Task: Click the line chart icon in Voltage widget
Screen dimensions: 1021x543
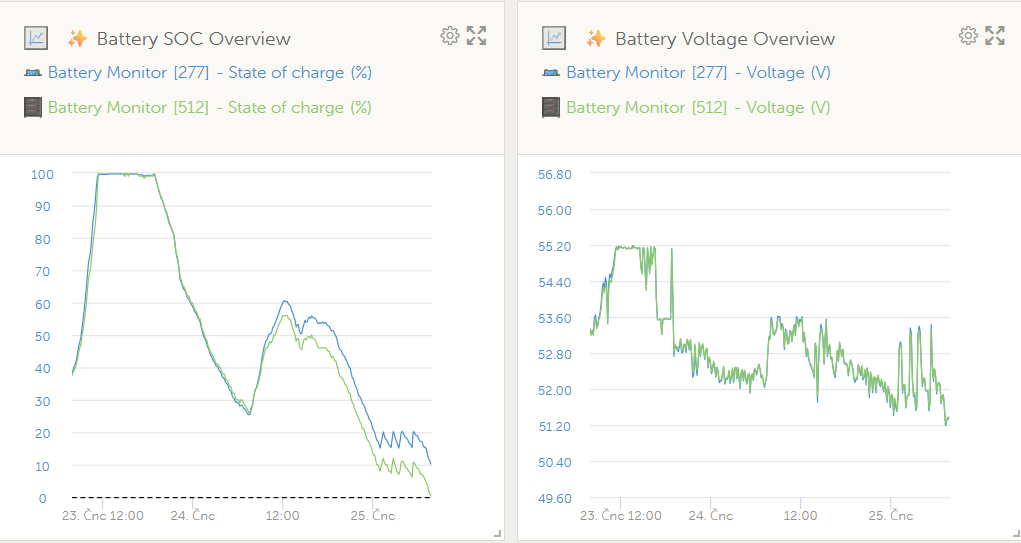Action: 554,38
